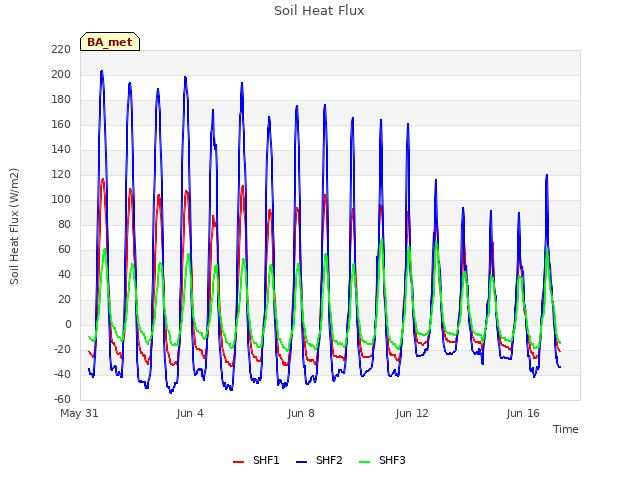Click the 80 y-axis tick label
This screenshot has width=640, height=480.
point(64,224)
